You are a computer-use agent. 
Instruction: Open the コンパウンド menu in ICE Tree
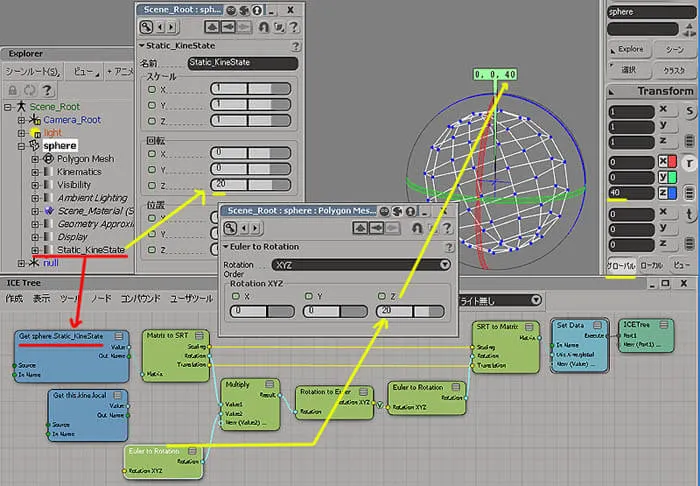click(140, 299)
